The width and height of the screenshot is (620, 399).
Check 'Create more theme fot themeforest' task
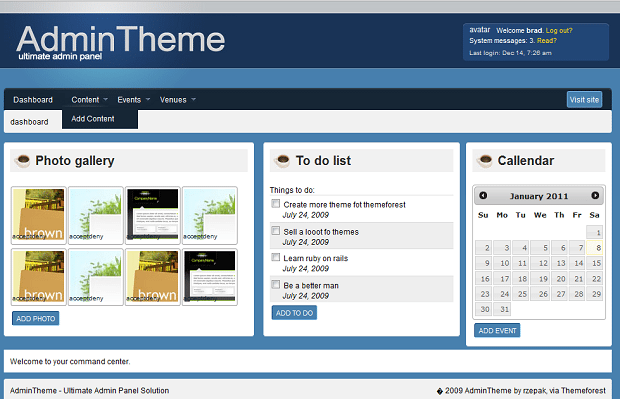(x=276, y=204)
